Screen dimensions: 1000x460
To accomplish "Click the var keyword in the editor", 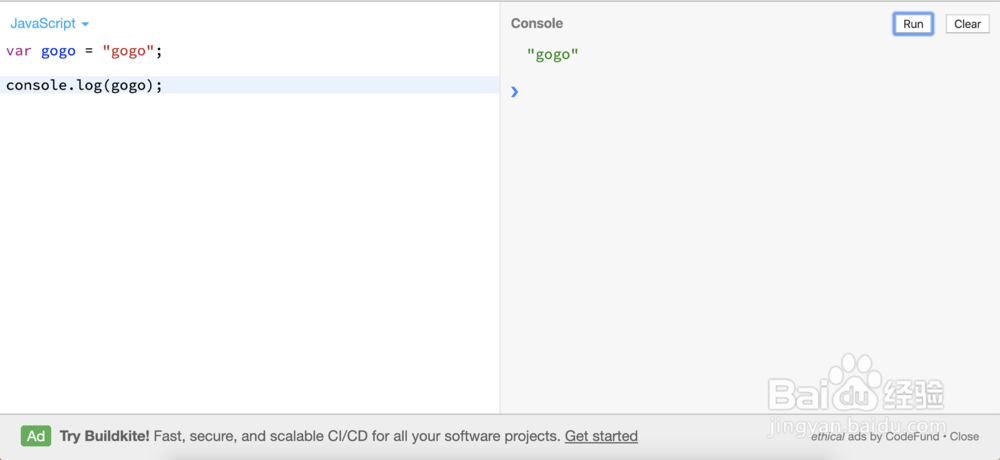I will [18, 52].
